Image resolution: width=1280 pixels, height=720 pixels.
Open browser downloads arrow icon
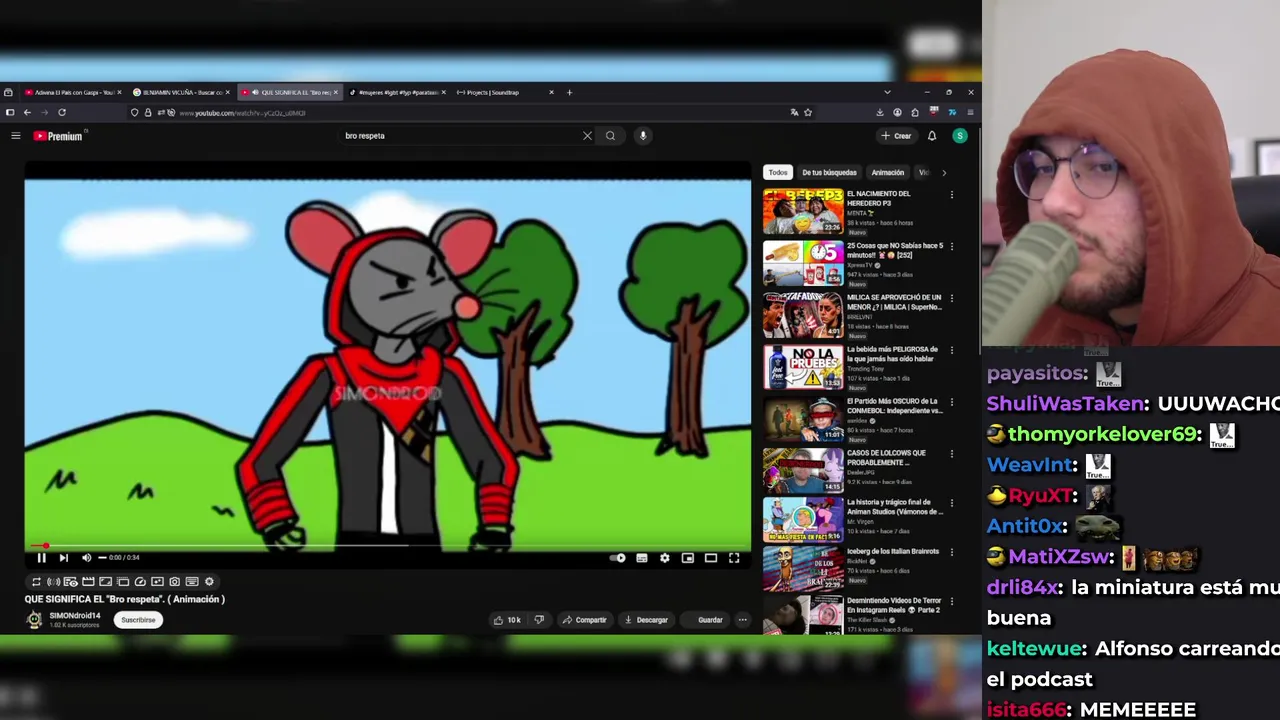(880, 113)
